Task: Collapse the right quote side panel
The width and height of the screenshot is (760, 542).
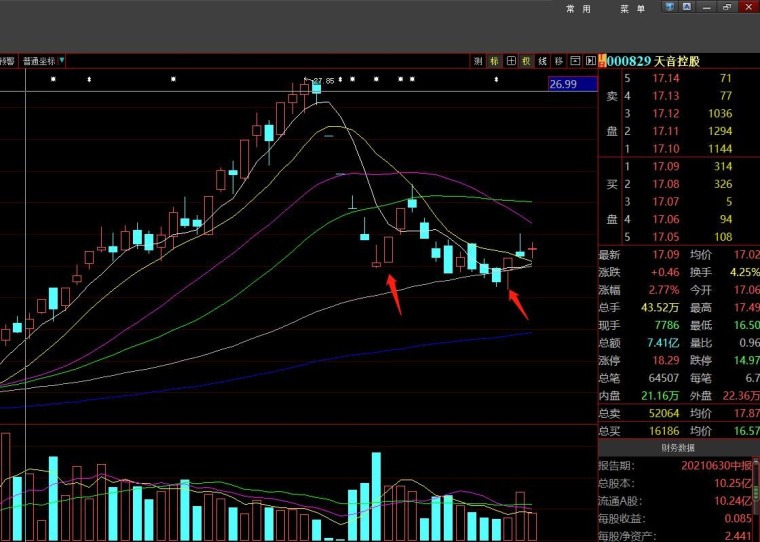Action: (590, 61)
